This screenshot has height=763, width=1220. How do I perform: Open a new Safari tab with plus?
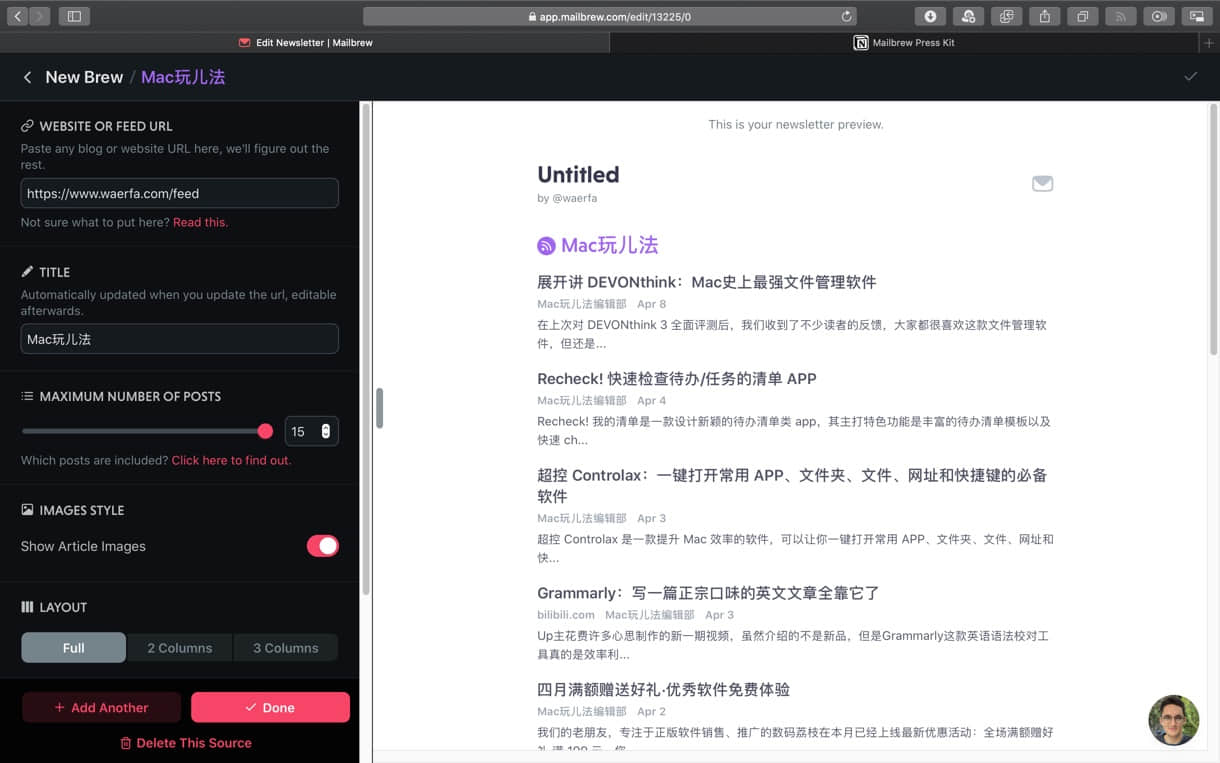[1210, 43]
